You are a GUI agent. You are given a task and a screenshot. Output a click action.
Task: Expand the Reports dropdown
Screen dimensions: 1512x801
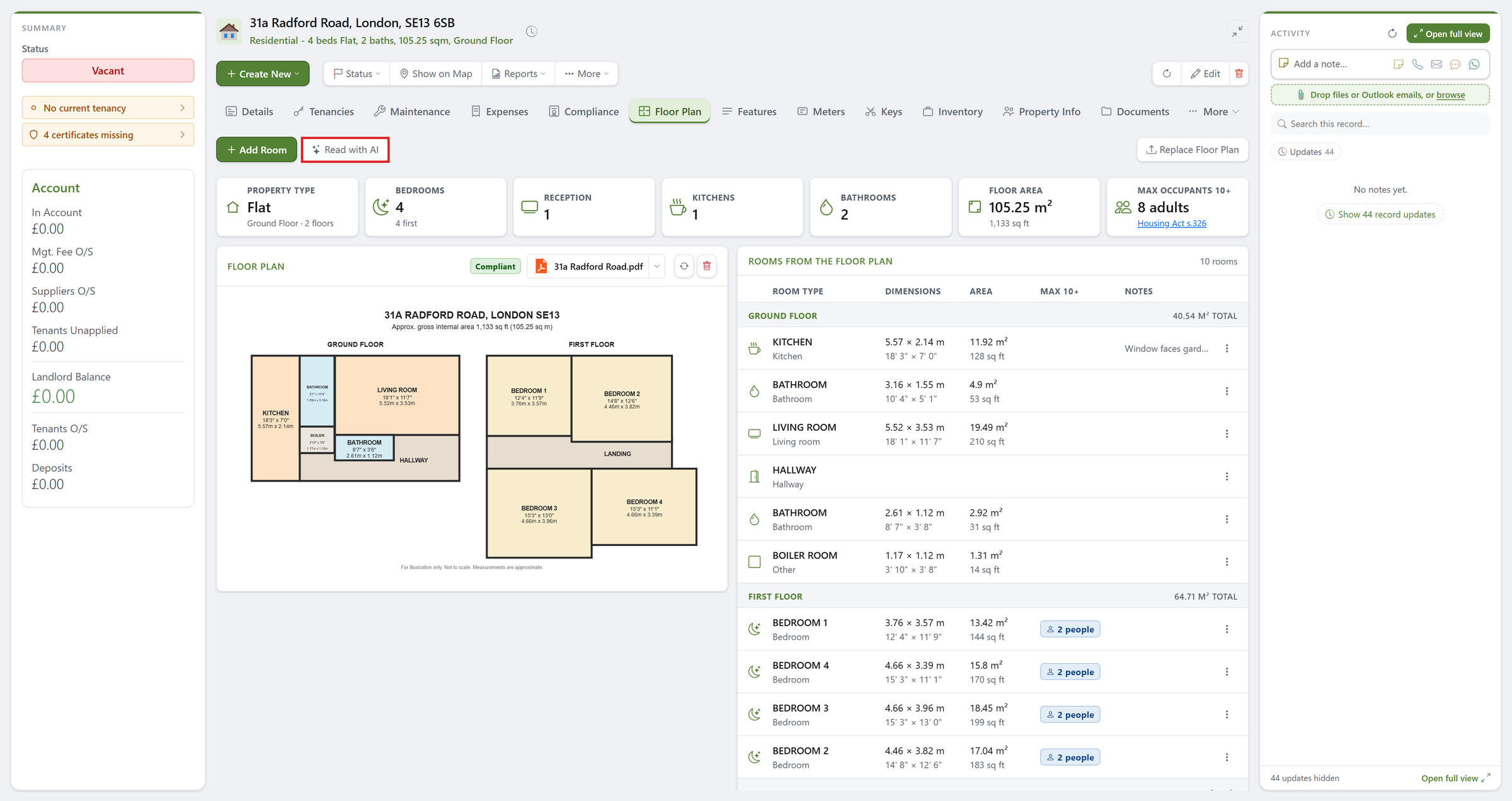[x=518, y=74]
